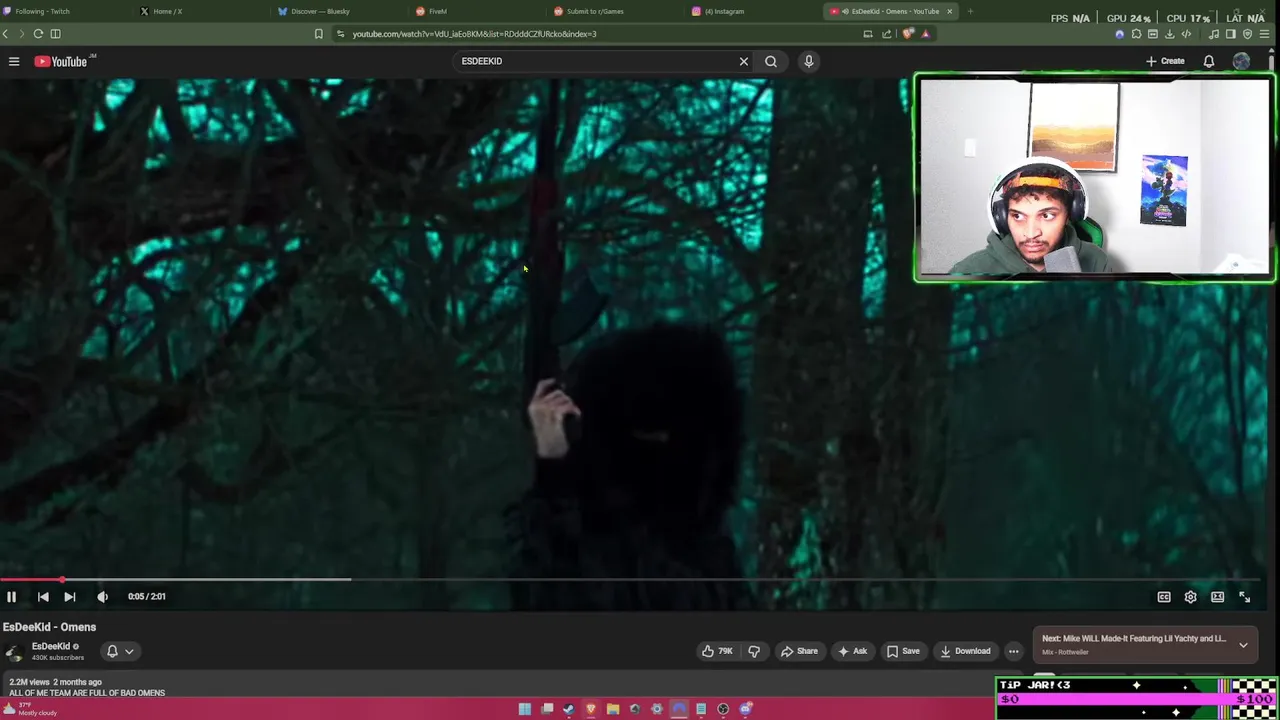Open Steam from the taskbar

tap(569, 709)
